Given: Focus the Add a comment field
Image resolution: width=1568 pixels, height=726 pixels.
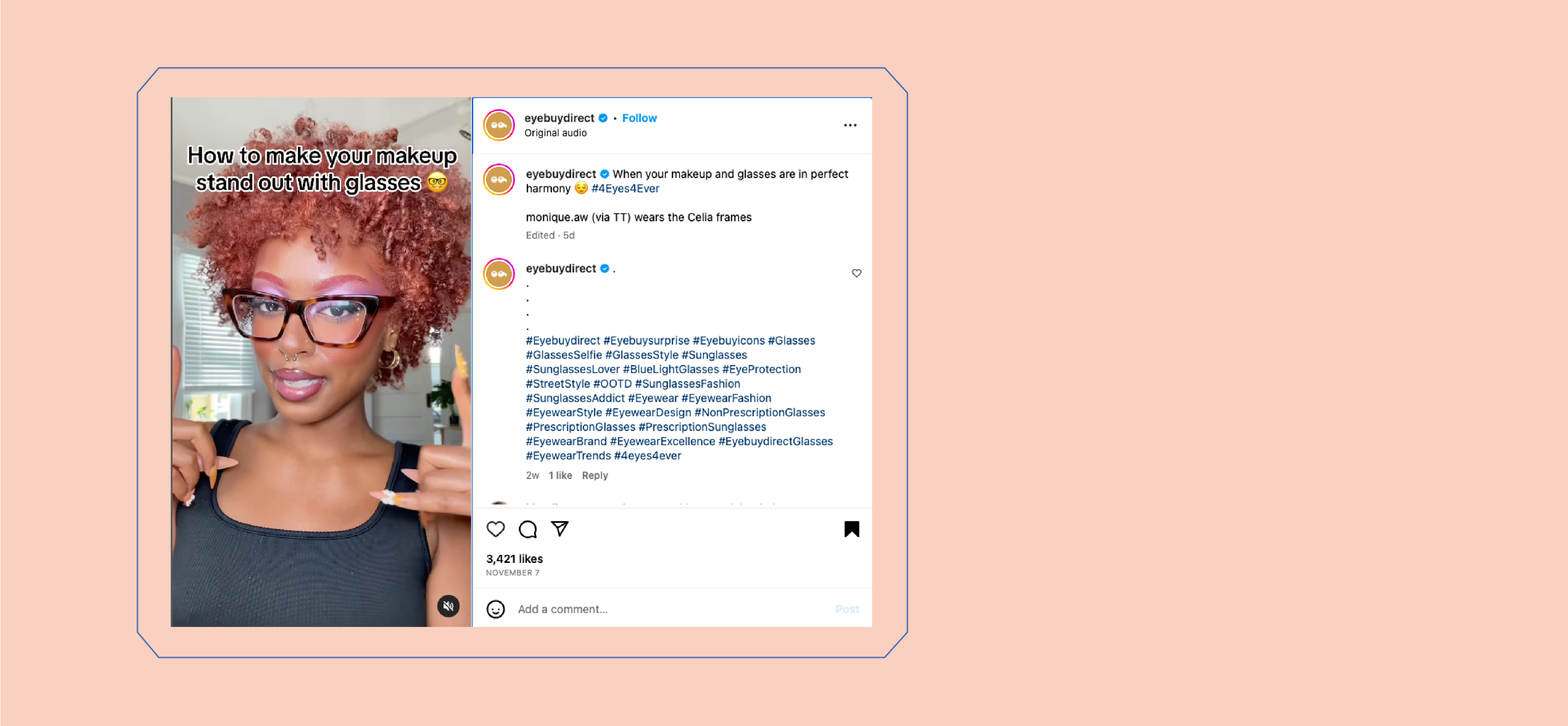Looking at the screenshot, I should pyautogui.click(x=671, y=609).
